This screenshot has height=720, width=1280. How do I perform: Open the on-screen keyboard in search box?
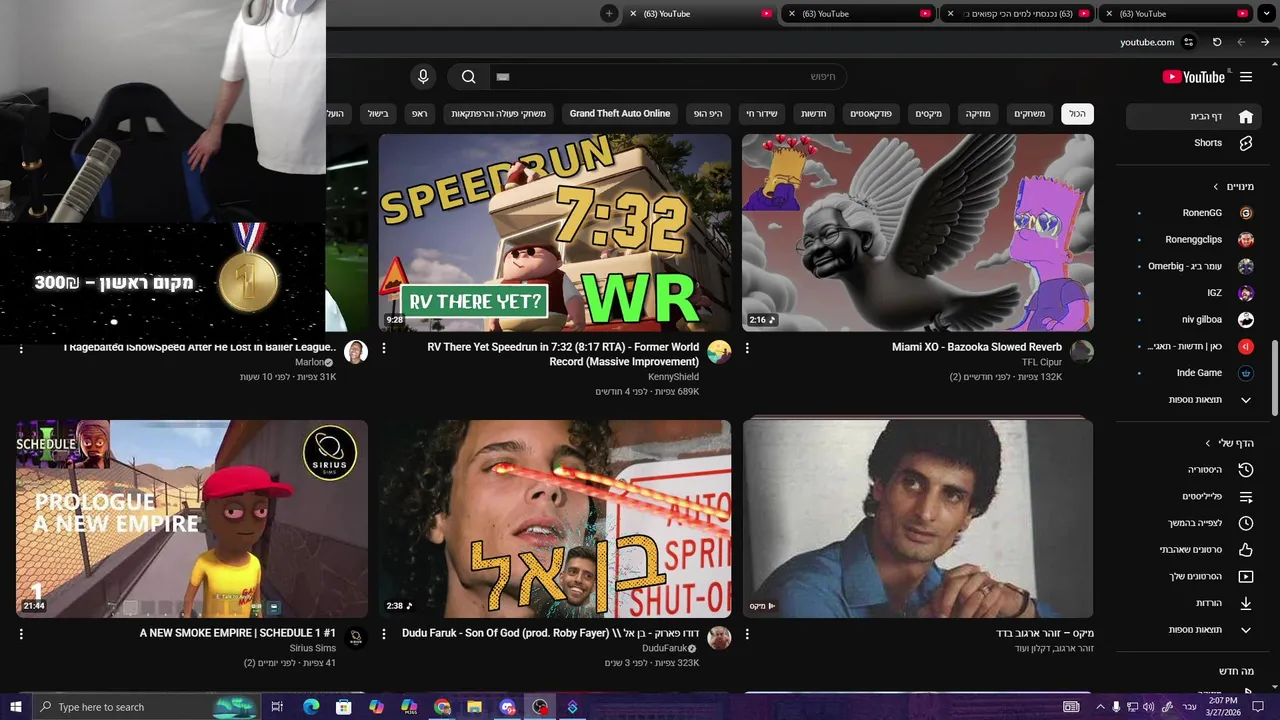pyautogui.click(x=503, y=77)
